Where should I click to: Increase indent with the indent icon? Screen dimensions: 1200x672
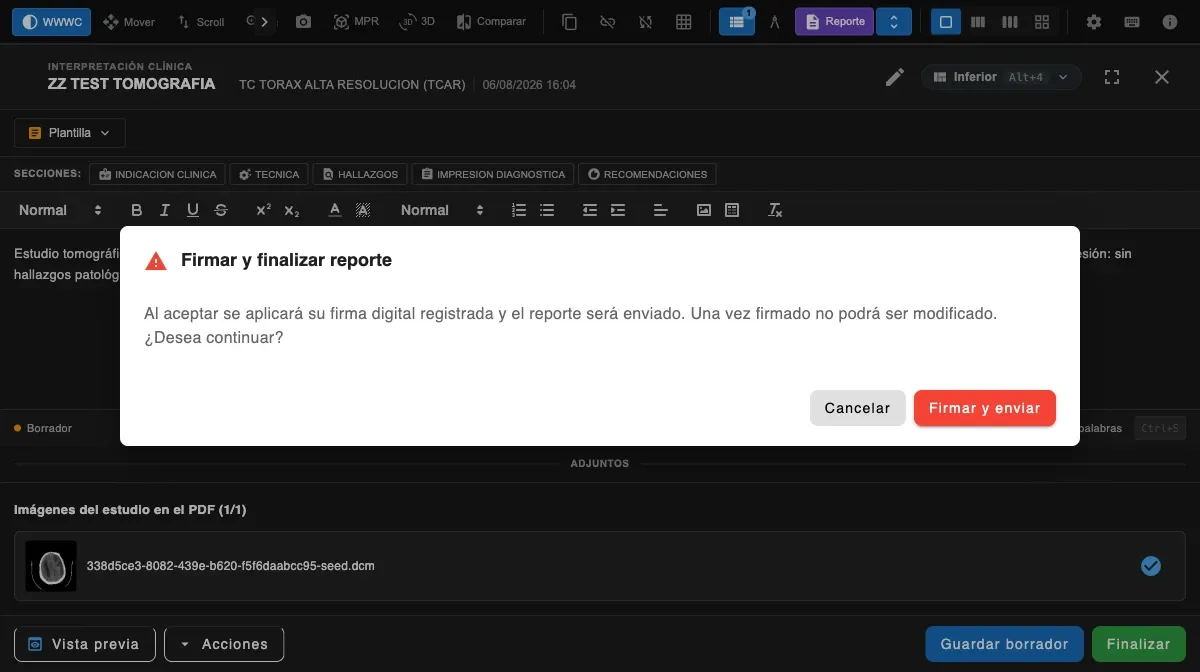point(618,210)
